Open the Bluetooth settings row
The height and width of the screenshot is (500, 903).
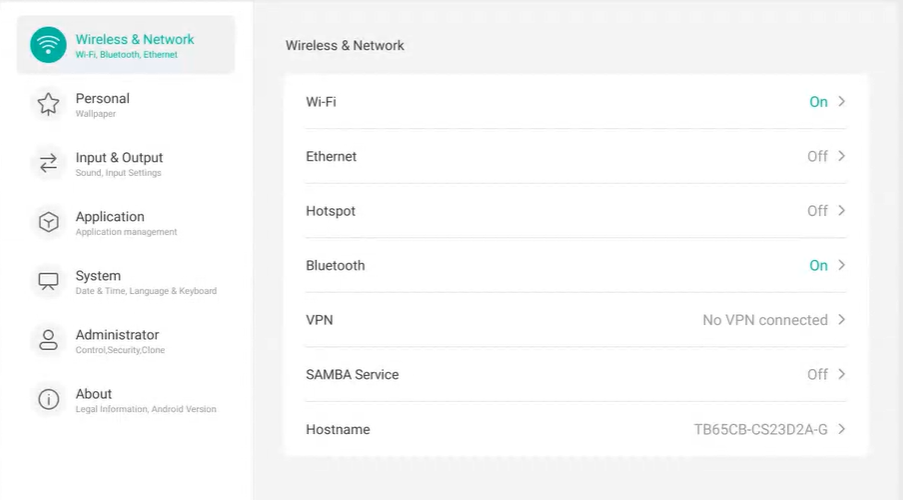pos(335,266)
